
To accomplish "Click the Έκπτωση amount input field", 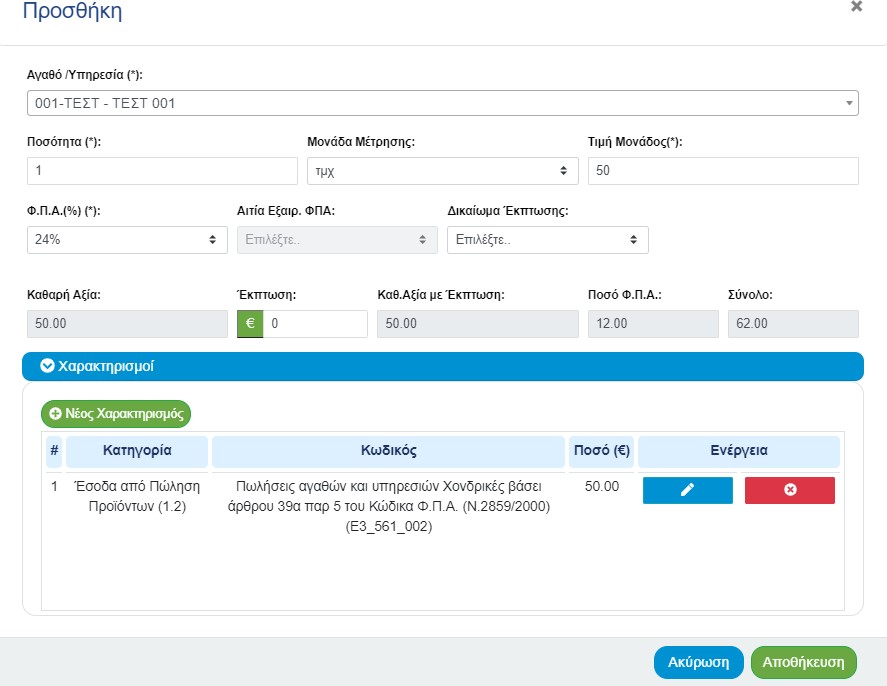I will (315, 324).
